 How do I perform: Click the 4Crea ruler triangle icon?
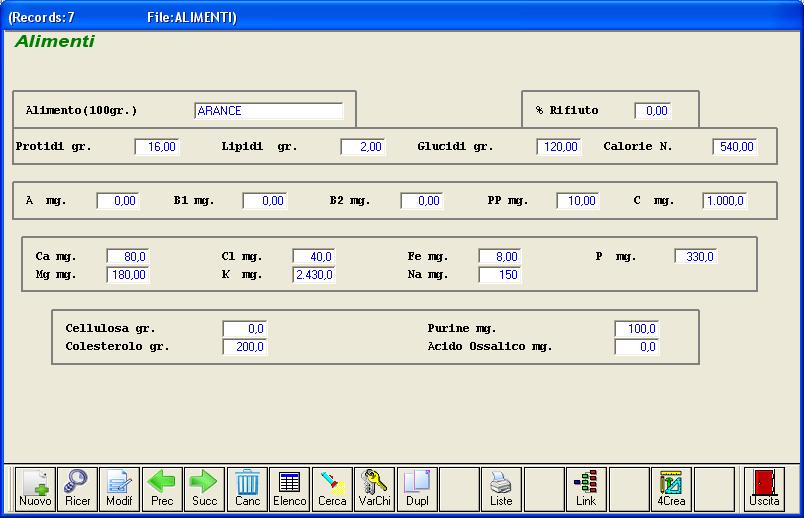point(671,489)
